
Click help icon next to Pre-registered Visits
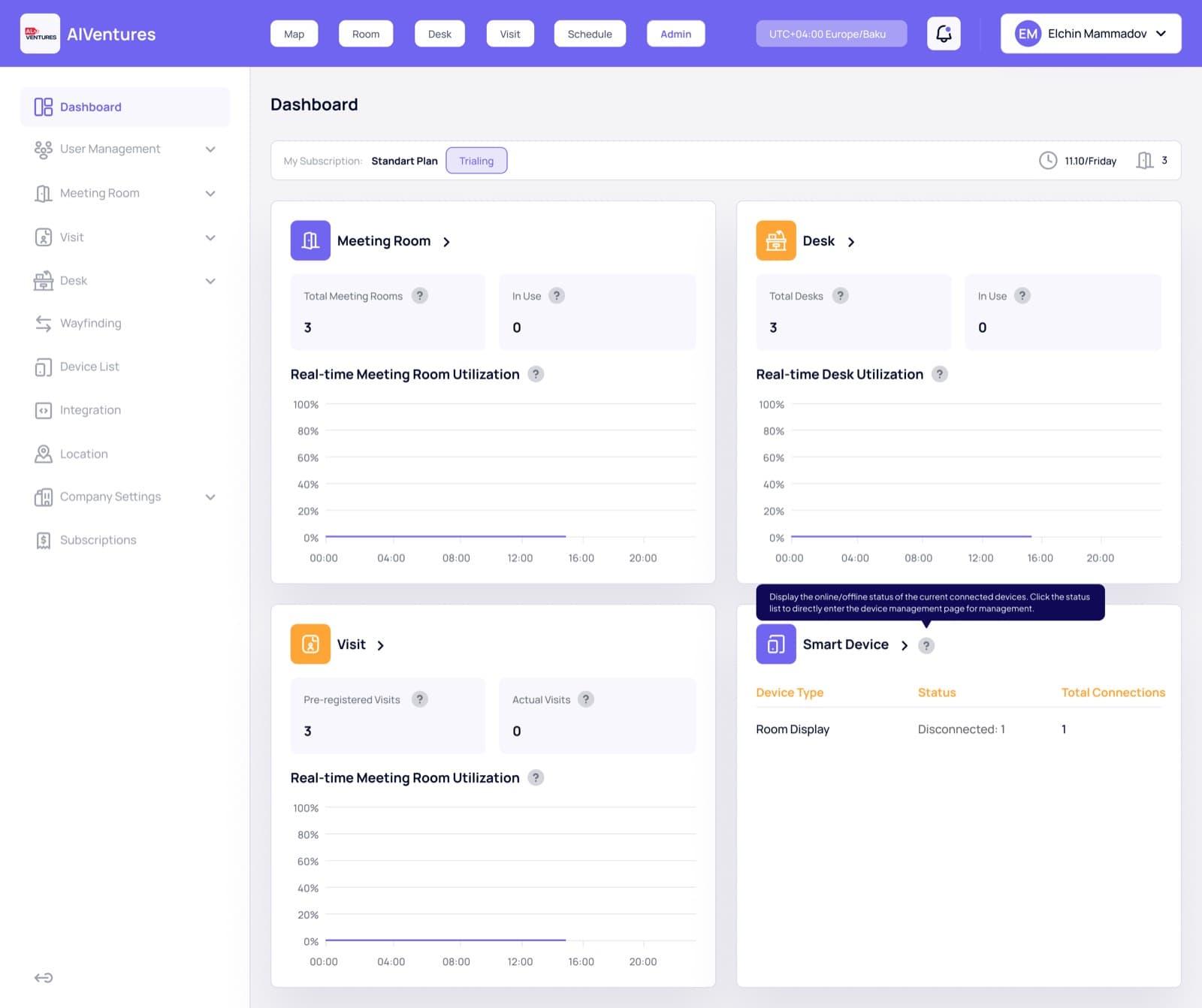420,699
